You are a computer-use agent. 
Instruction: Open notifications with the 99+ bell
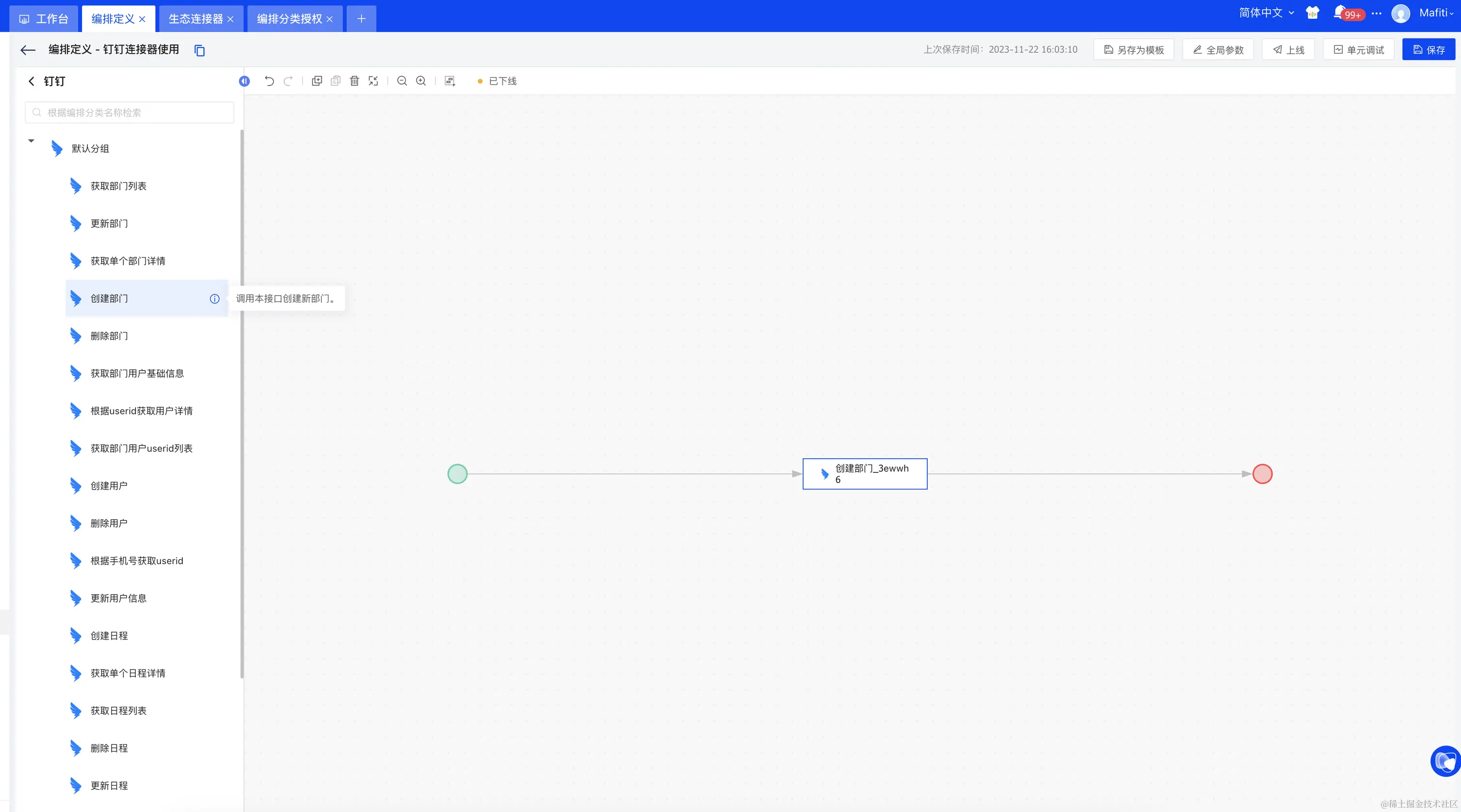1348,13
